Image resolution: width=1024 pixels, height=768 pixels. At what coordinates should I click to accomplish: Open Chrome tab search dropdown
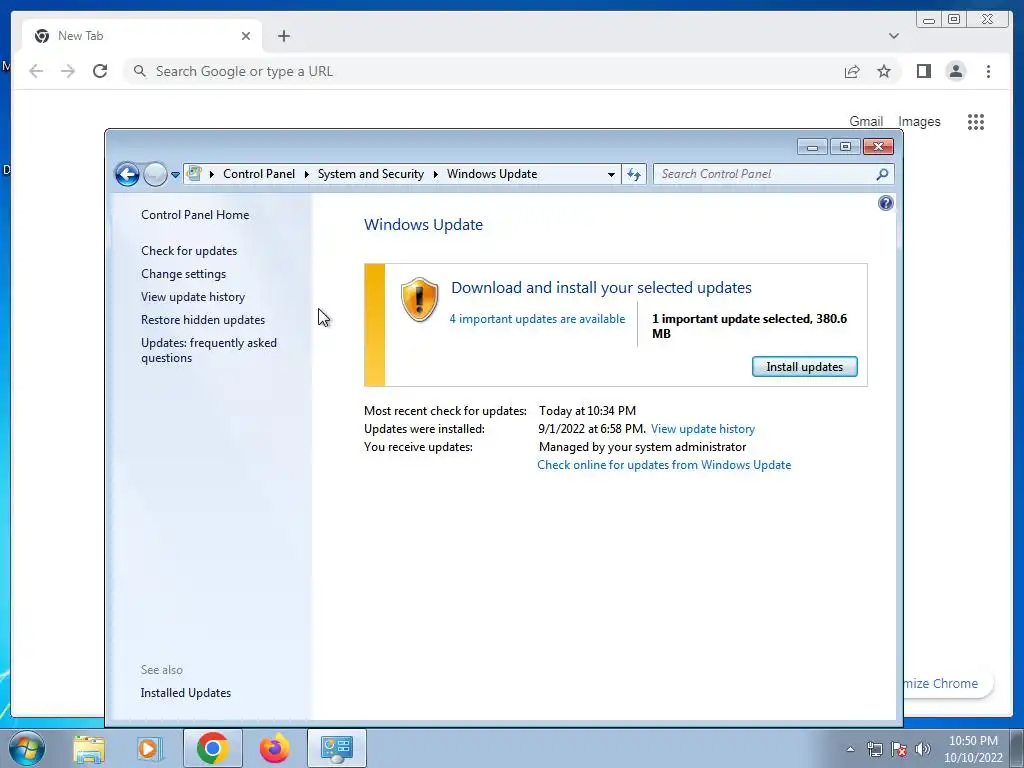tap(893, 36)
